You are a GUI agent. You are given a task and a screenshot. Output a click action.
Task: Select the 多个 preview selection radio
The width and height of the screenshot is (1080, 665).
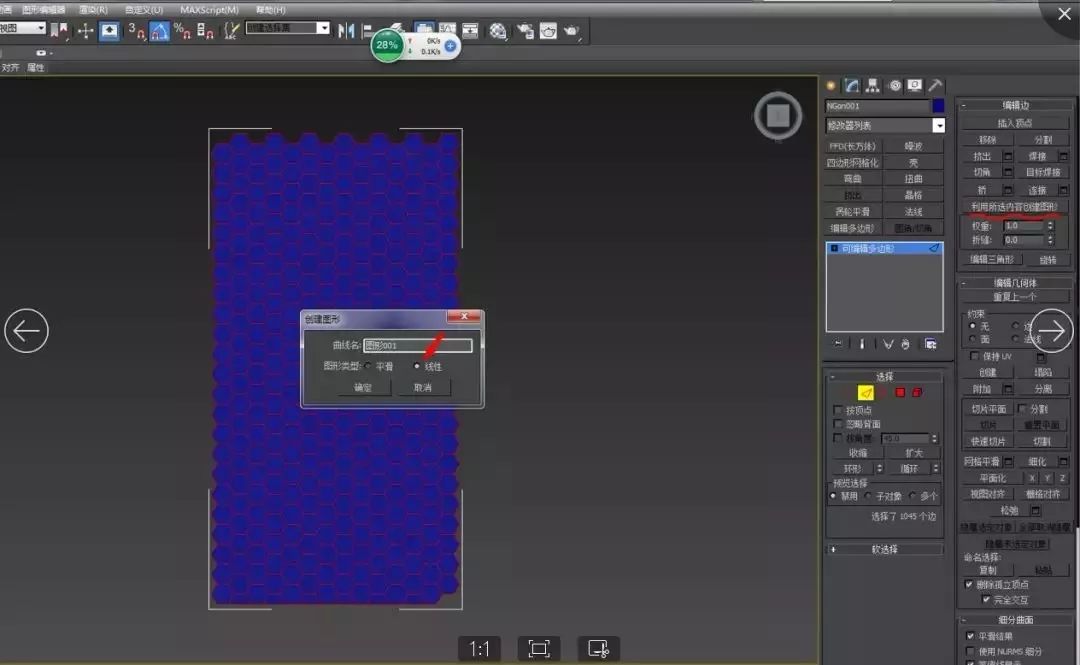912,496
